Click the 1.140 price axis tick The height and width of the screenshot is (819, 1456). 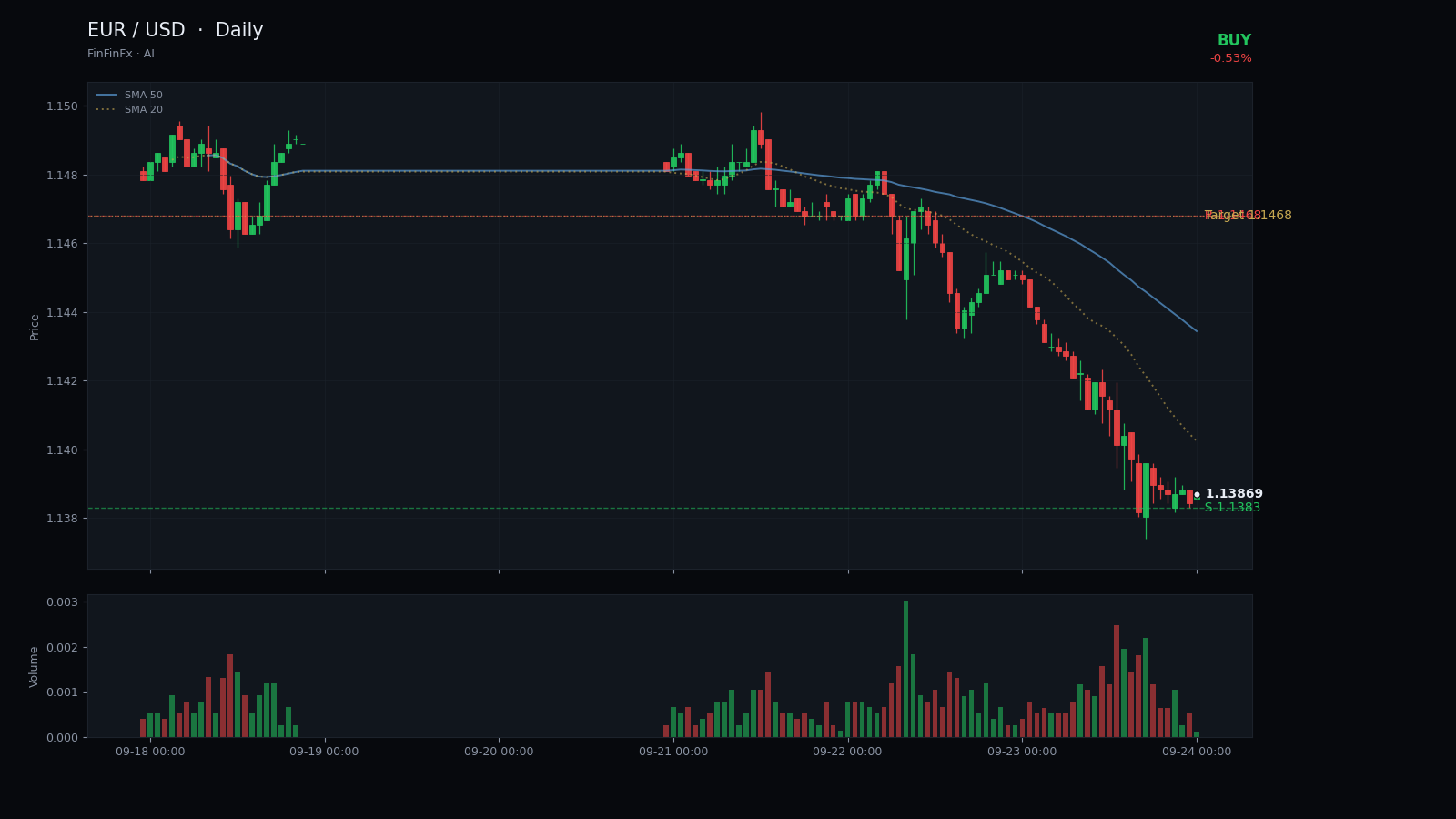(x=62, y=450)
